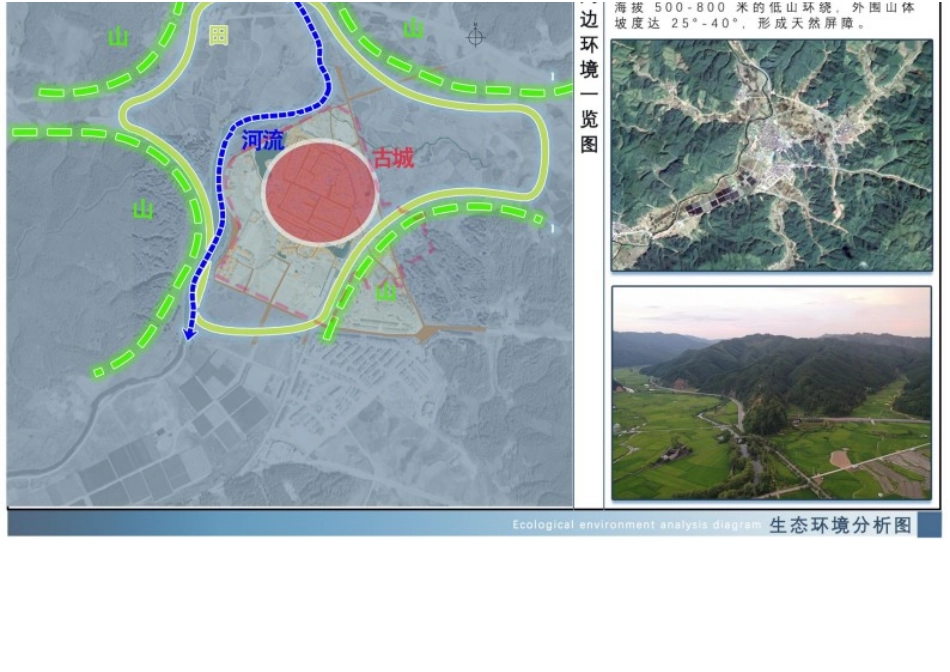Click the blue 河流 river label
Image resolution: width=950 pixels, height=672 pixels.
263,142
